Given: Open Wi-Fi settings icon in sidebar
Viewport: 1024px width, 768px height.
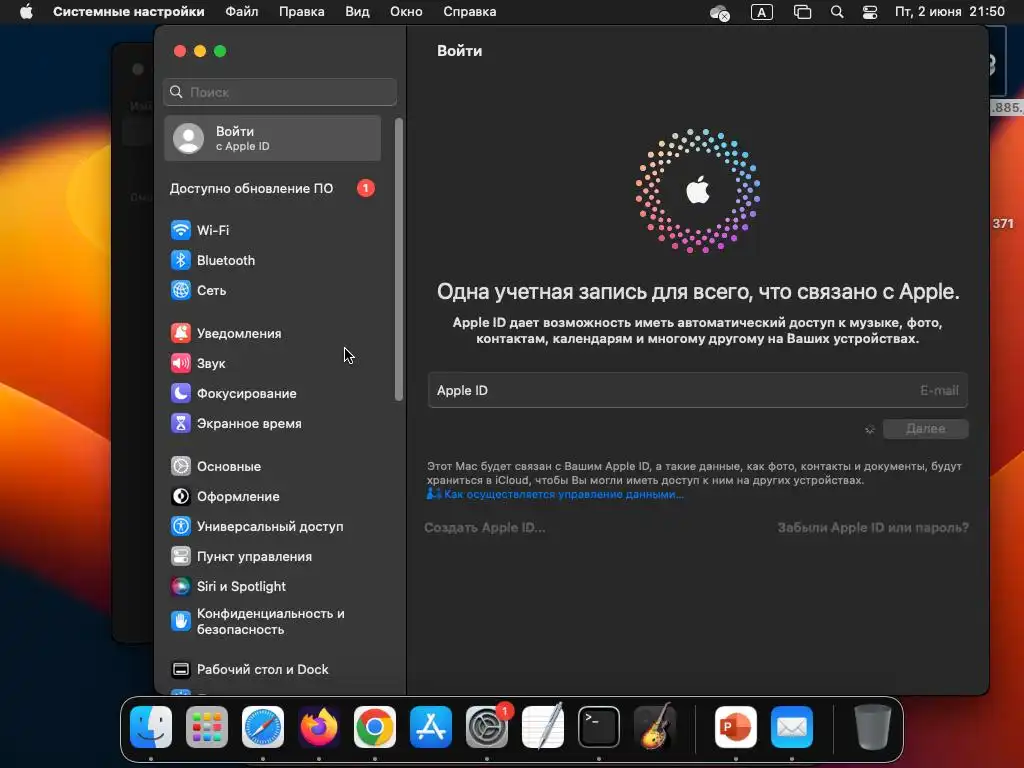Looking at the screenshot, I should click(181, 230).
